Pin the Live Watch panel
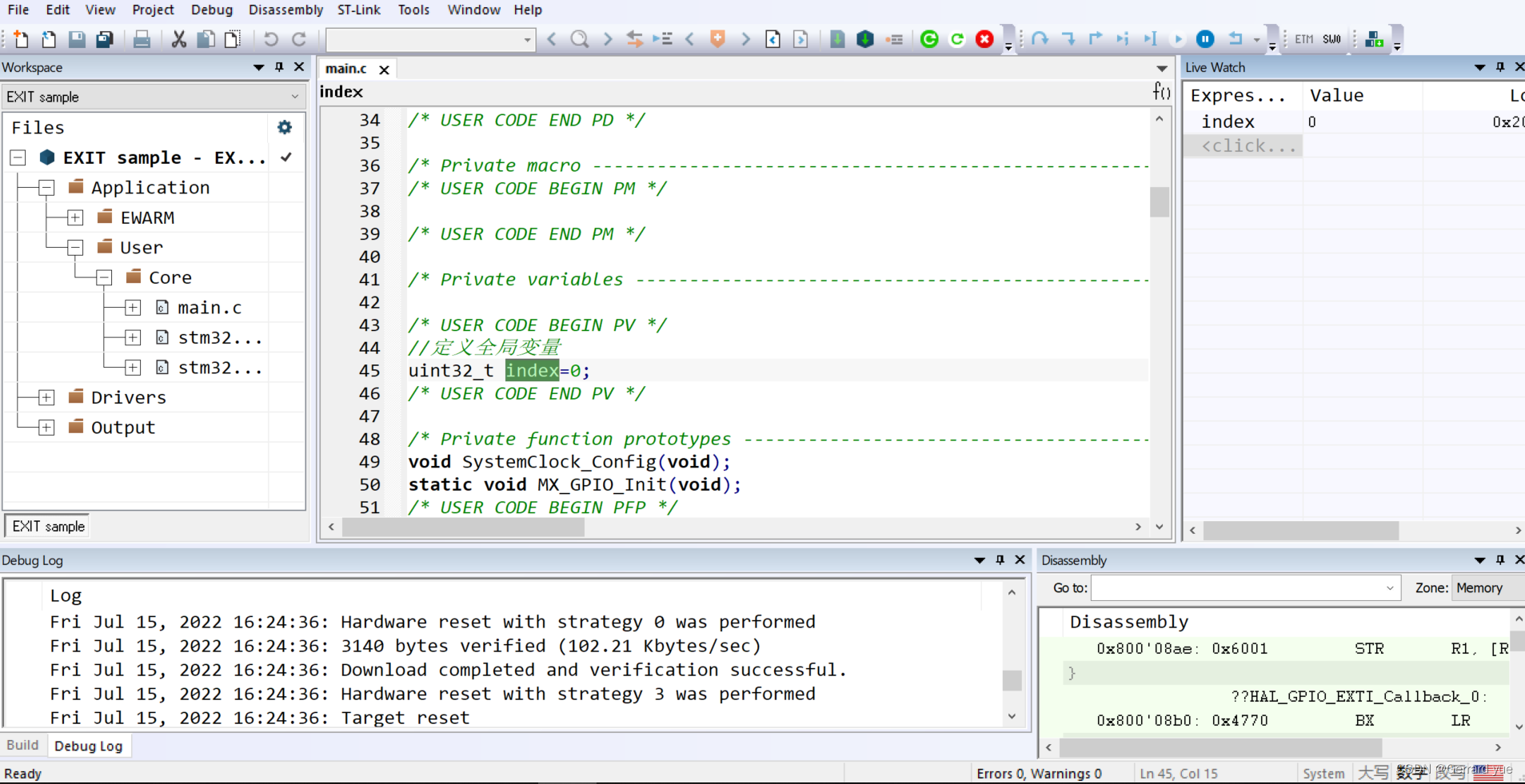The height and width of the screenshot is (784, 1525). tap(1500, 67)
